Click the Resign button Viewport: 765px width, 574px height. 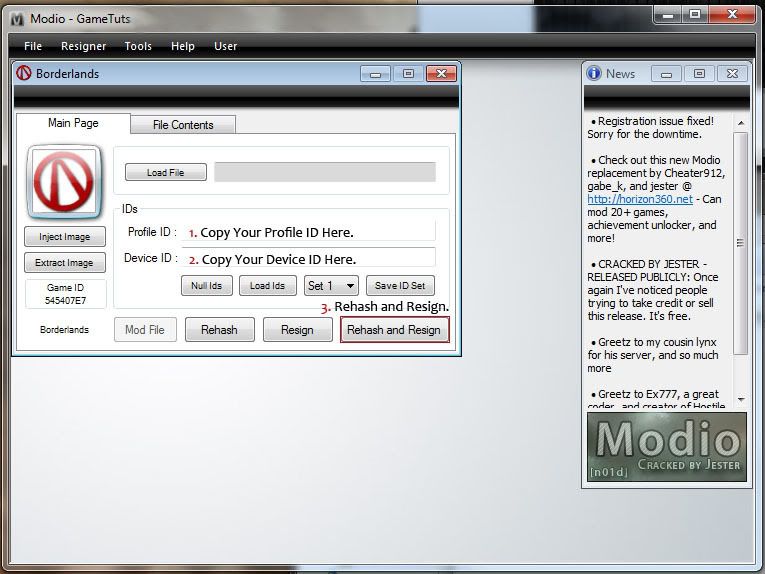(298, 330)
